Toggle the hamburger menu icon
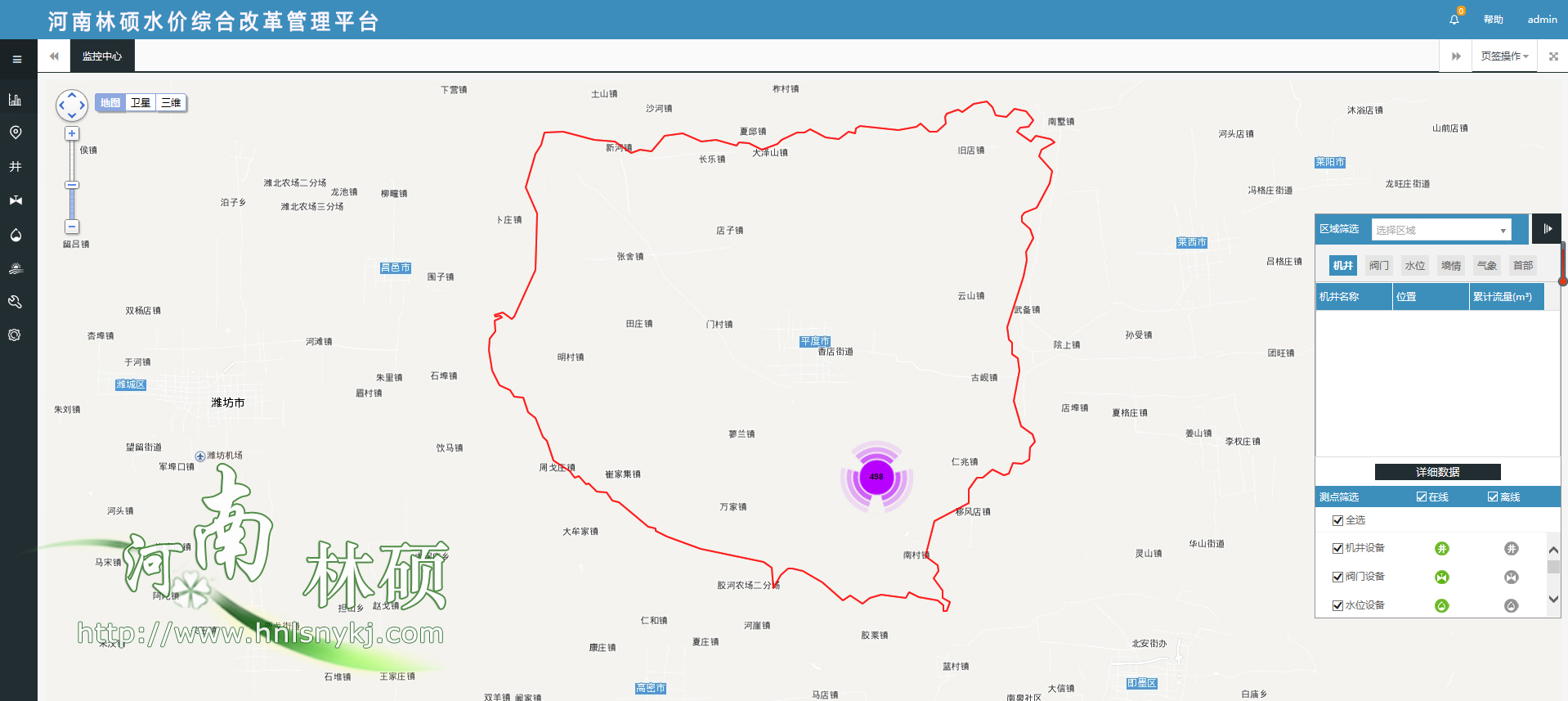The image size is (1568, 701). tap(17, 59)
